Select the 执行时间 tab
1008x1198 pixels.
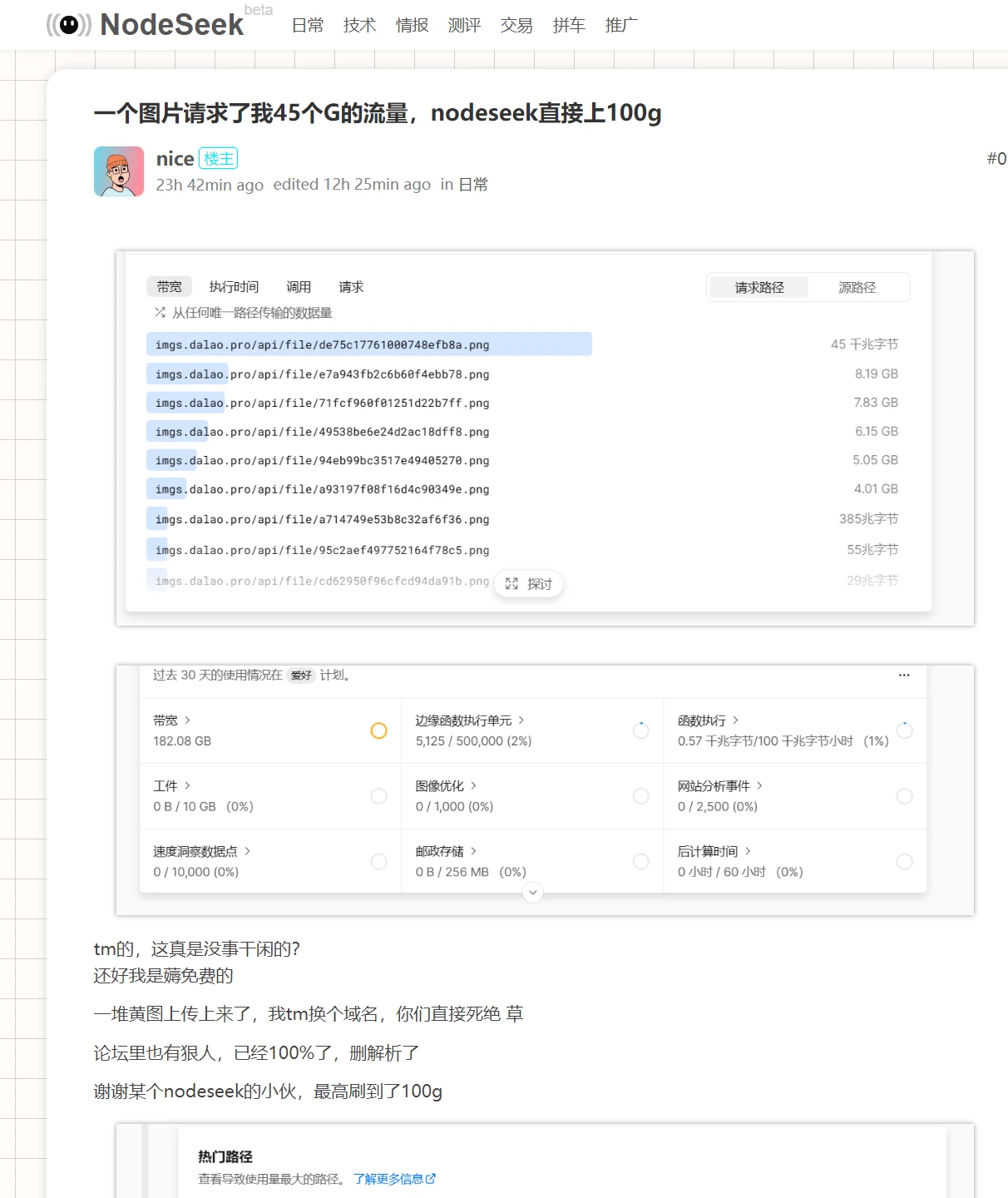[x=234, y=287]
